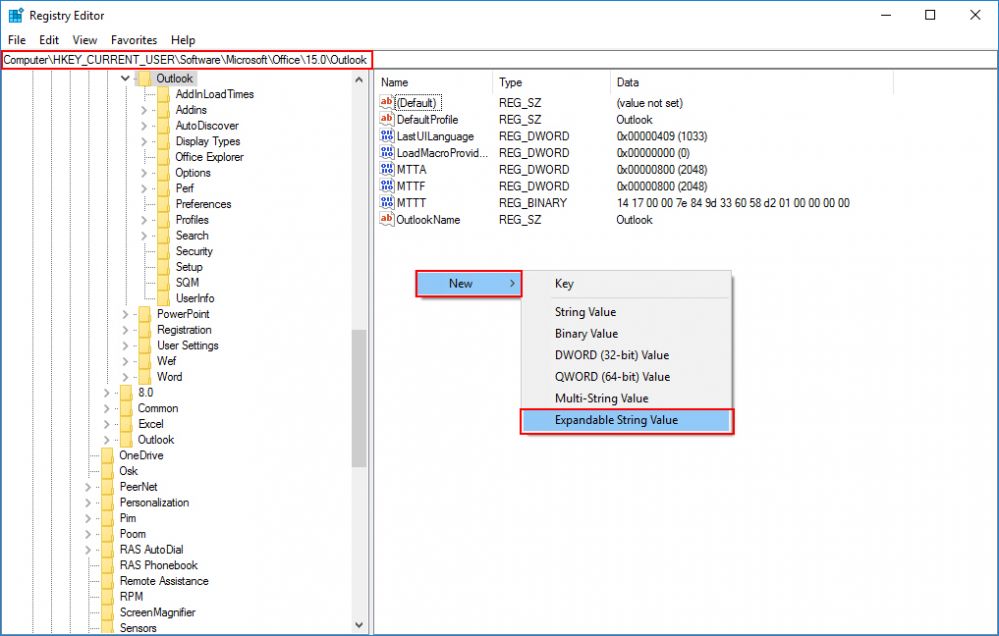Click the tree pane scroll-down arrow
999x636 pixels.
pos(359,625)
